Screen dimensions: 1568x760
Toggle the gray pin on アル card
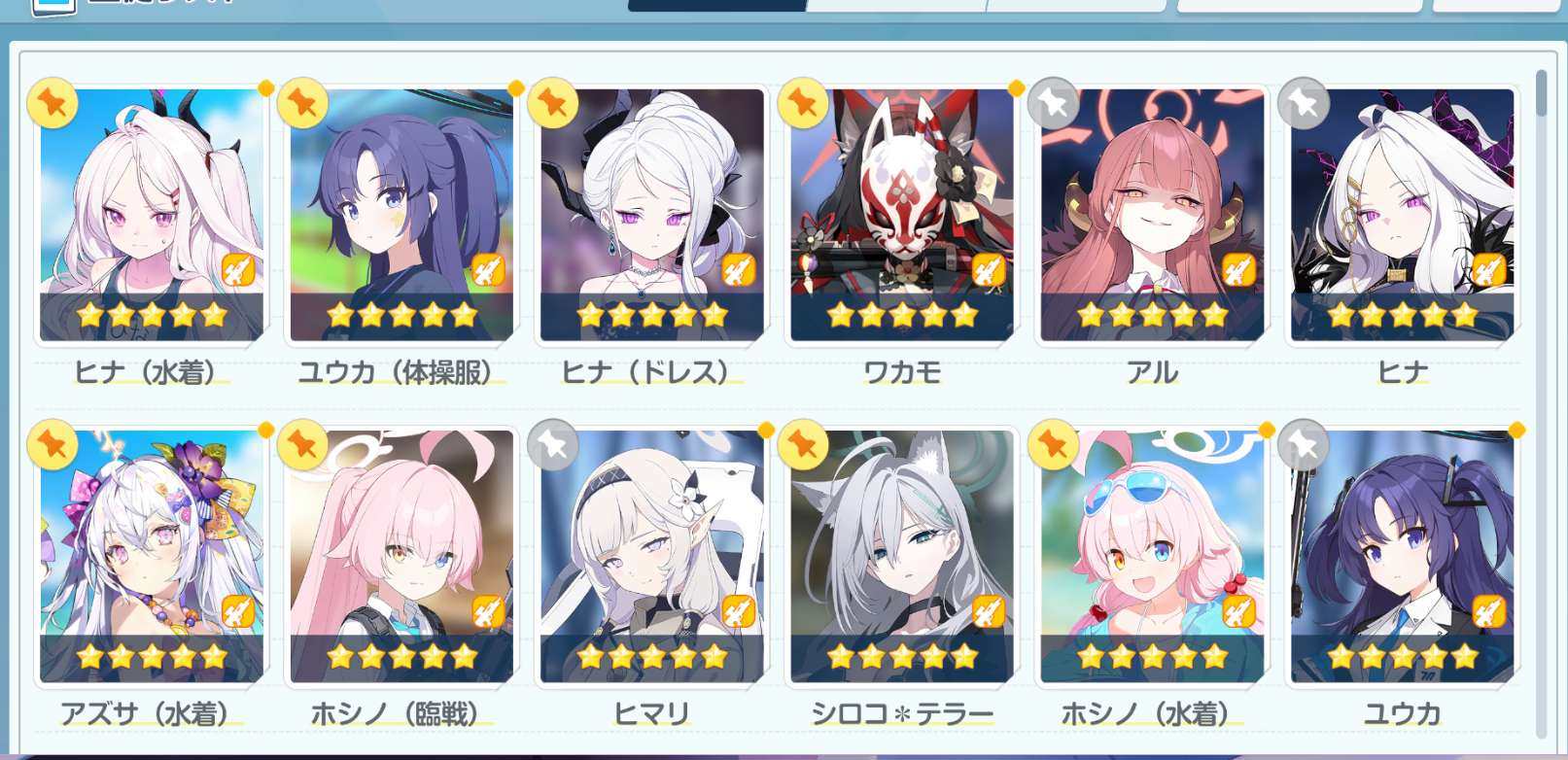point(1054,103)
